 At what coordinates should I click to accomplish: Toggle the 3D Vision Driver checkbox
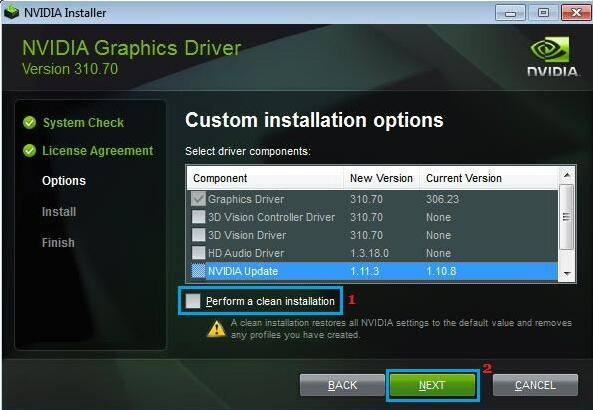click(199, 235)
